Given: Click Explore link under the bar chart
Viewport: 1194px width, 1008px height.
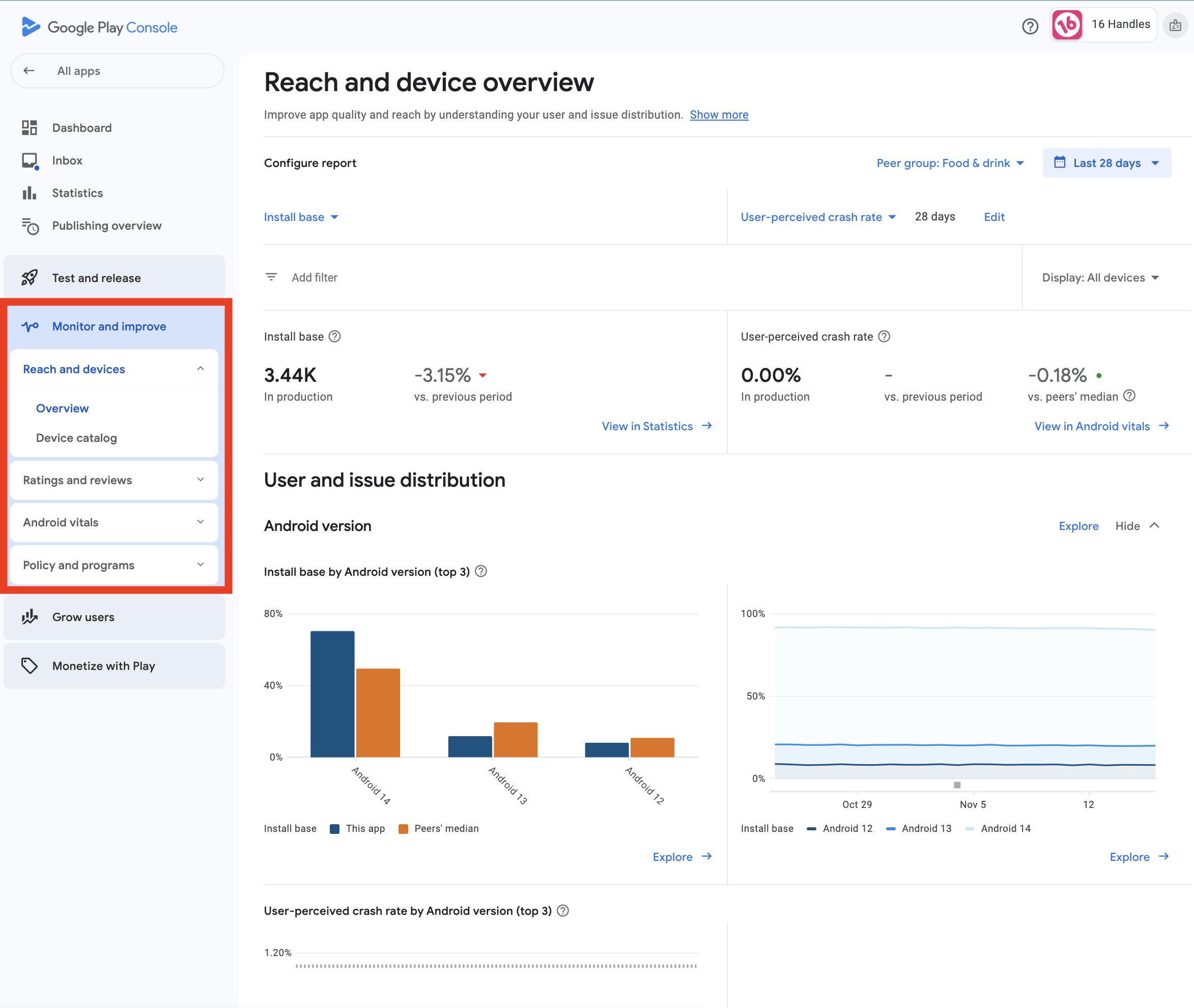Looking at the screenshot, I should [672, 857].
